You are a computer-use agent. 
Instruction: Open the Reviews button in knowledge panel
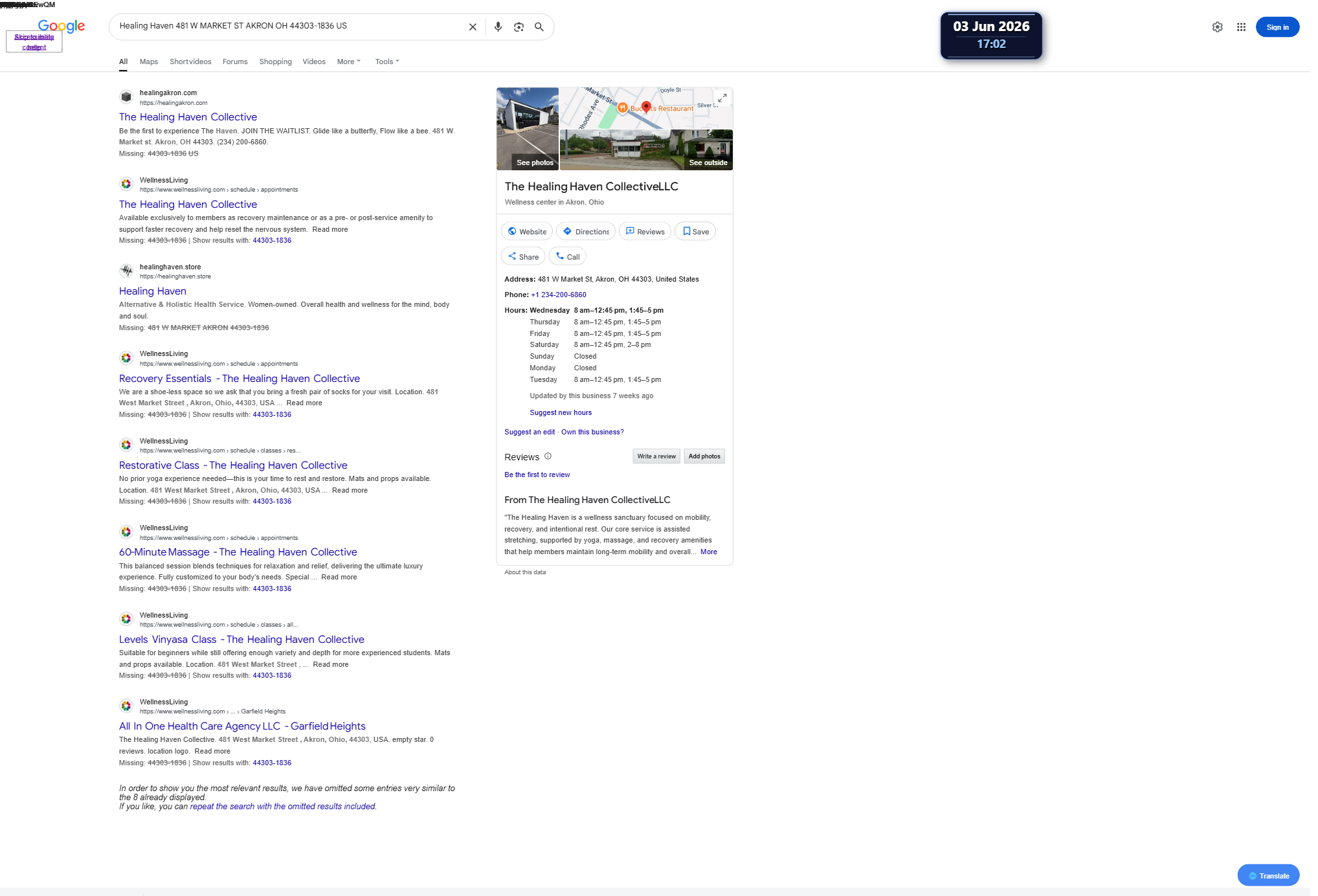coord(645,231)
